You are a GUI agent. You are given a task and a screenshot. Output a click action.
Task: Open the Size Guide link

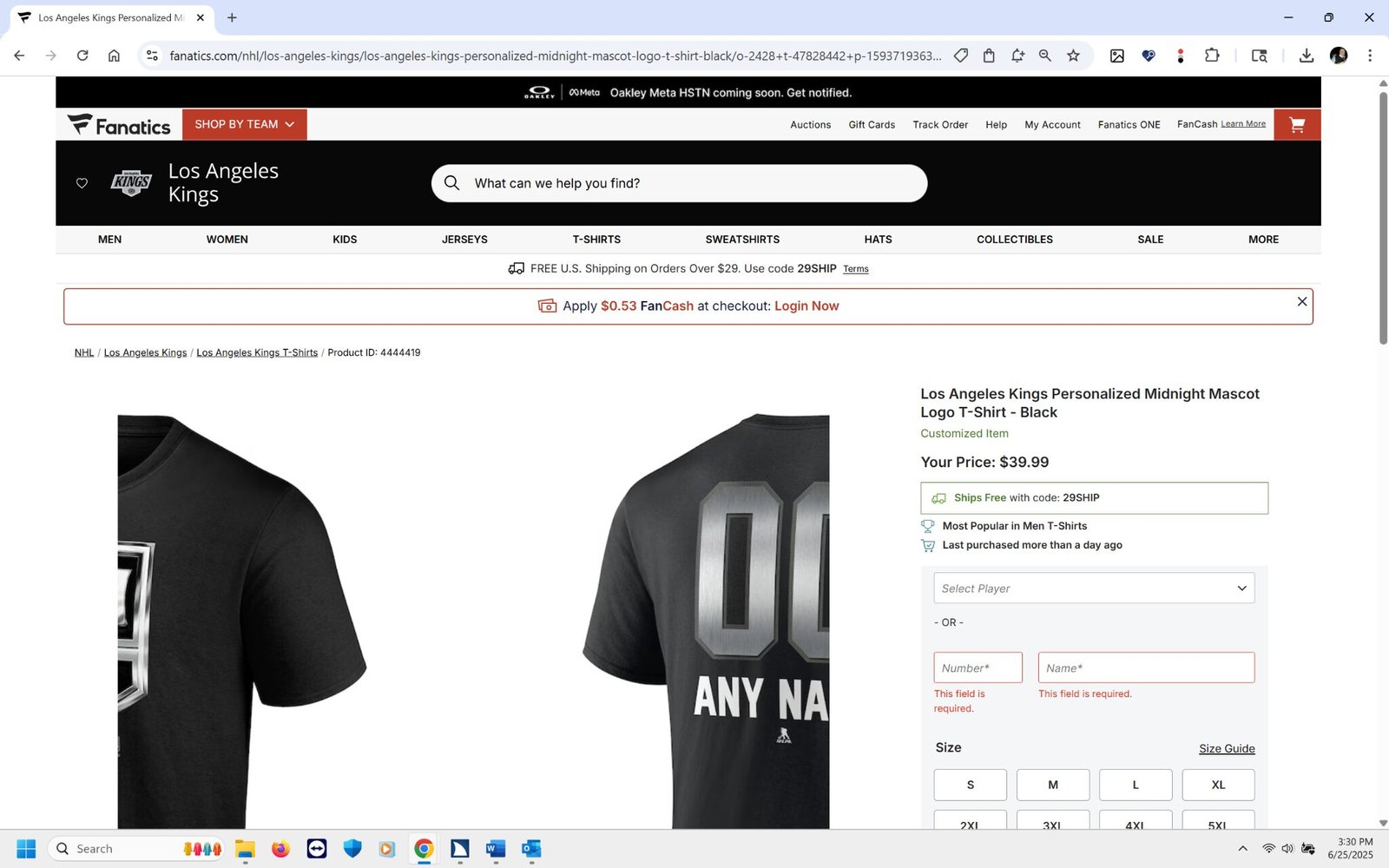pyautogui.click(x=1227, y=748)
